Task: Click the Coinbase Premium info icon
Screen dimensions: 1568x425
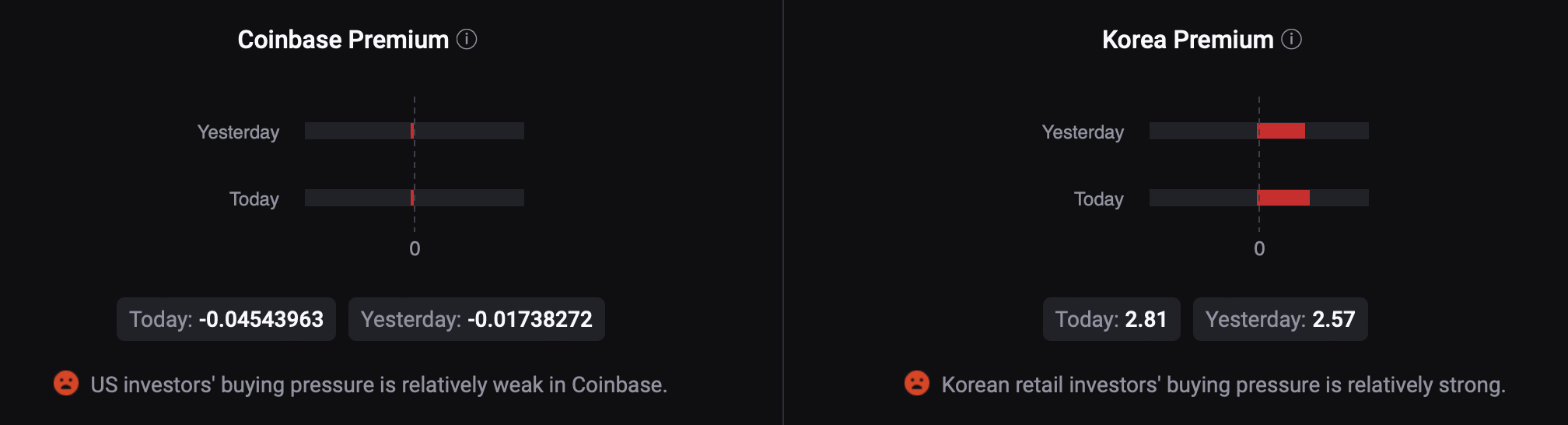Action: (467, 39)
